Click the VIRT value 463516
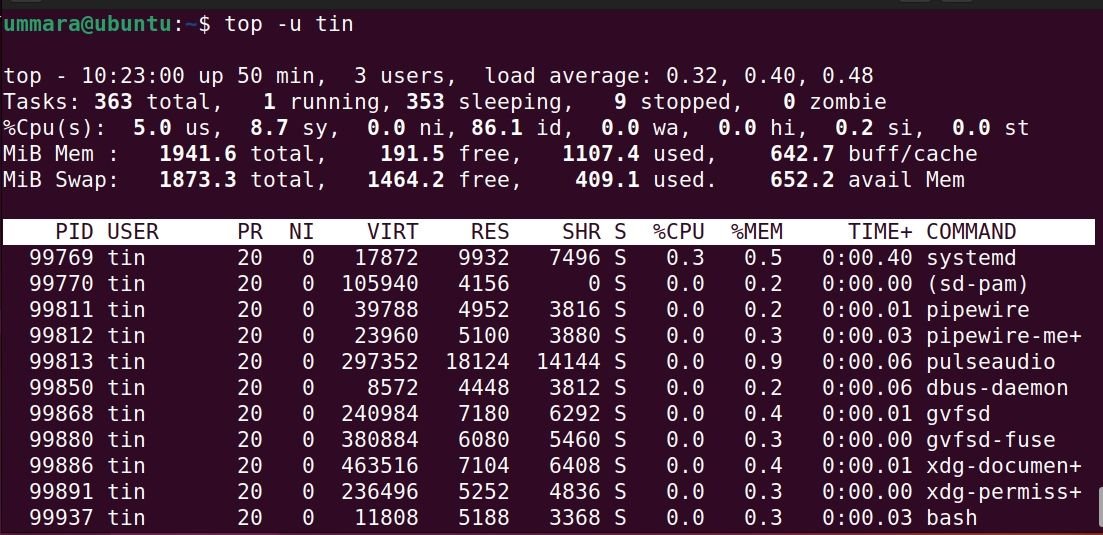 [x=380, y=466]
